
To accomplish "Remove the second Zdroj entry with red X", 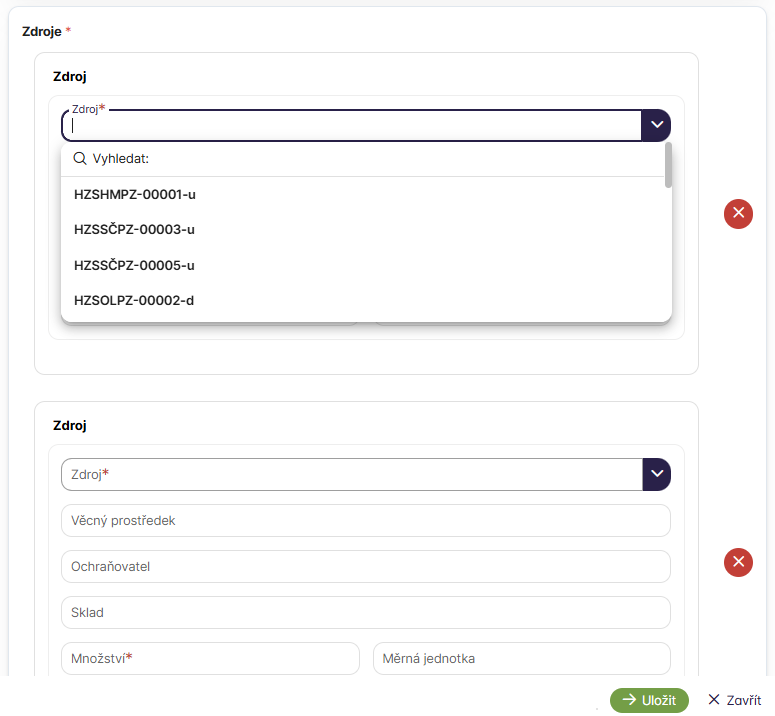I will click(738, 563).
